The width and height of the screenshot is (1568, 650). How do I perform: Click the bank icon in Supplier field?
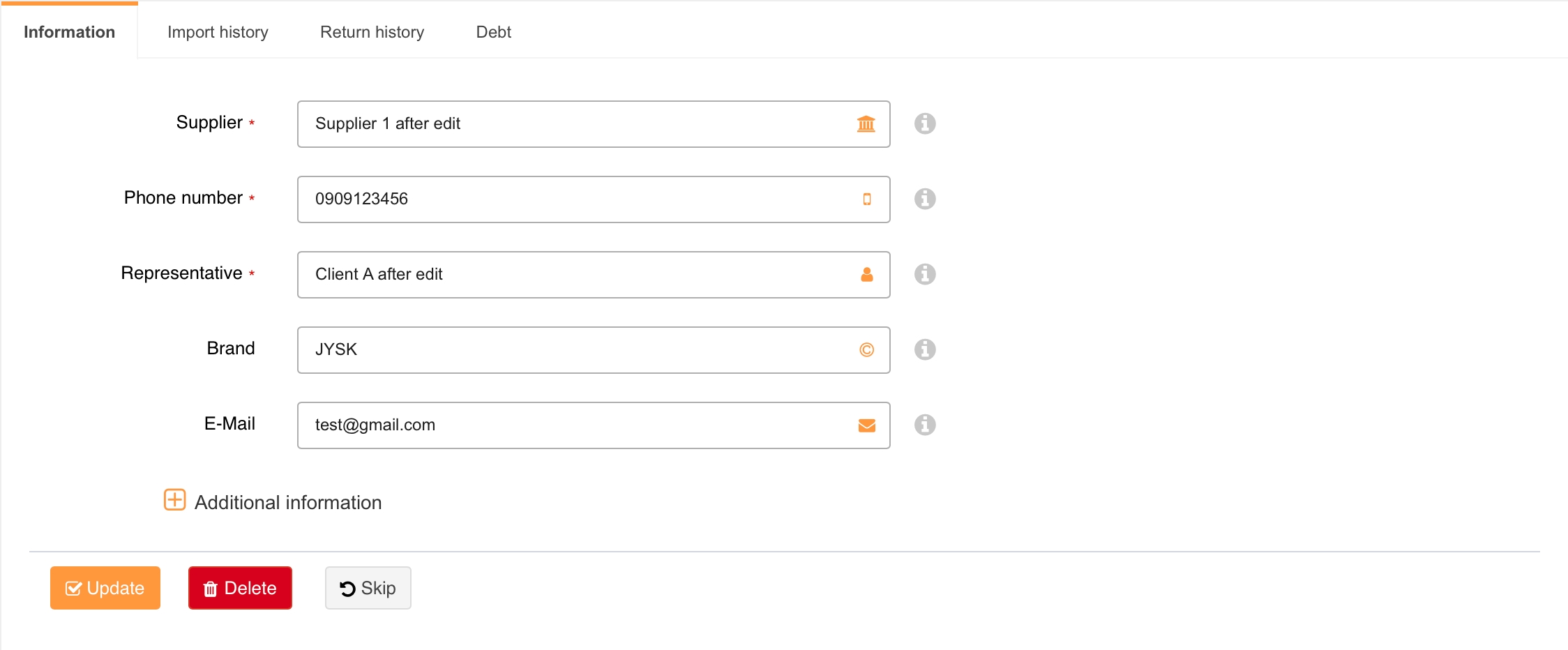click(x=866, y=124)
